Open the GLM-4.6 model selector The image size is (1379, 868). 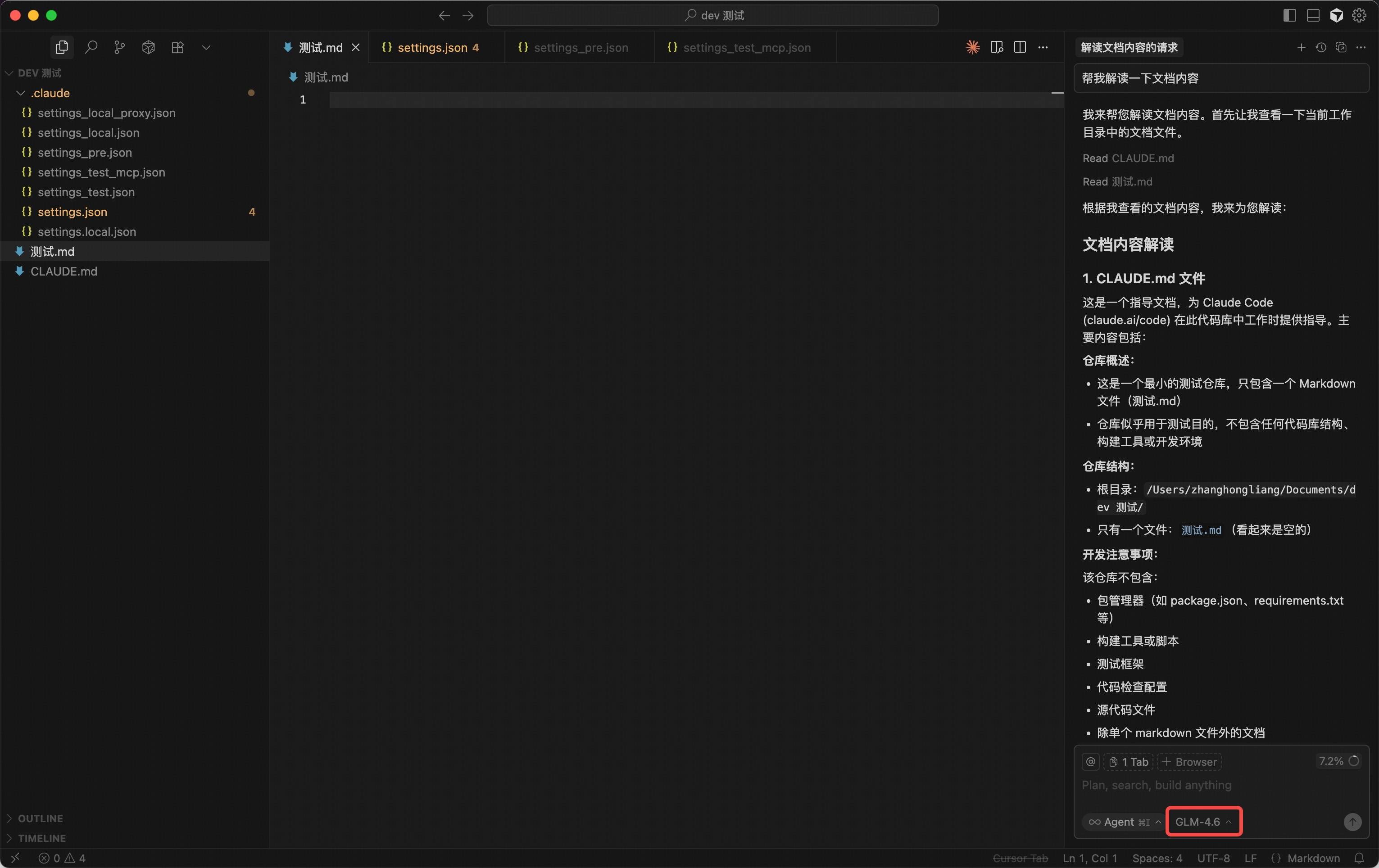point(1203,821)
